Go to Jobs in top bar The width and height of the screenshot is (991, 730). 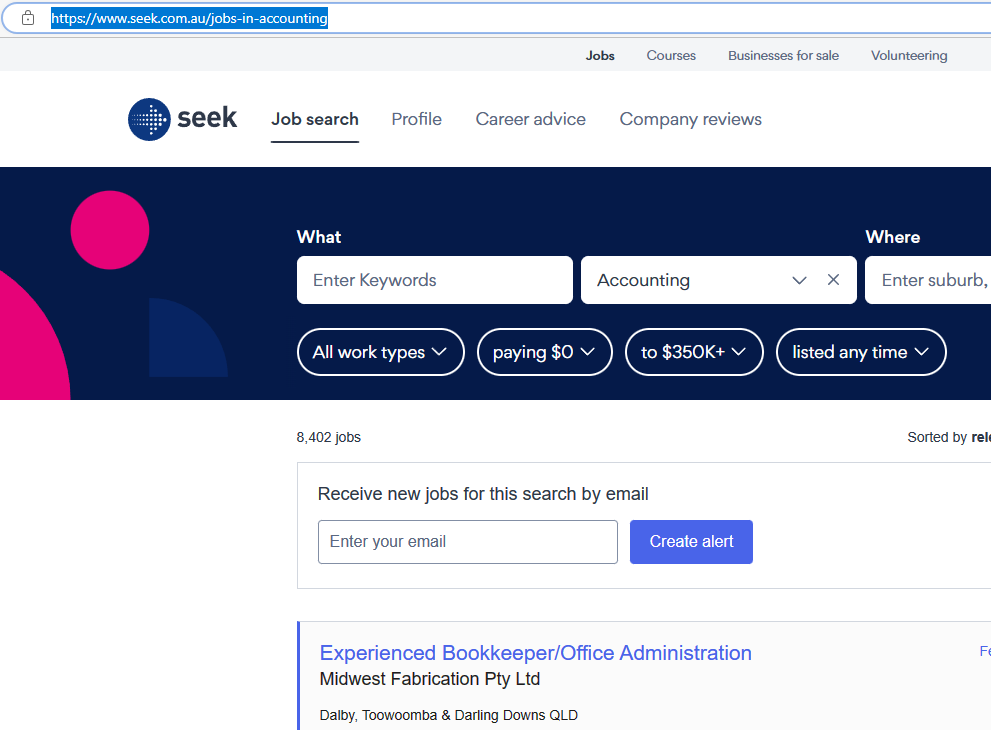pyautogui.click(x=600, y=56)
